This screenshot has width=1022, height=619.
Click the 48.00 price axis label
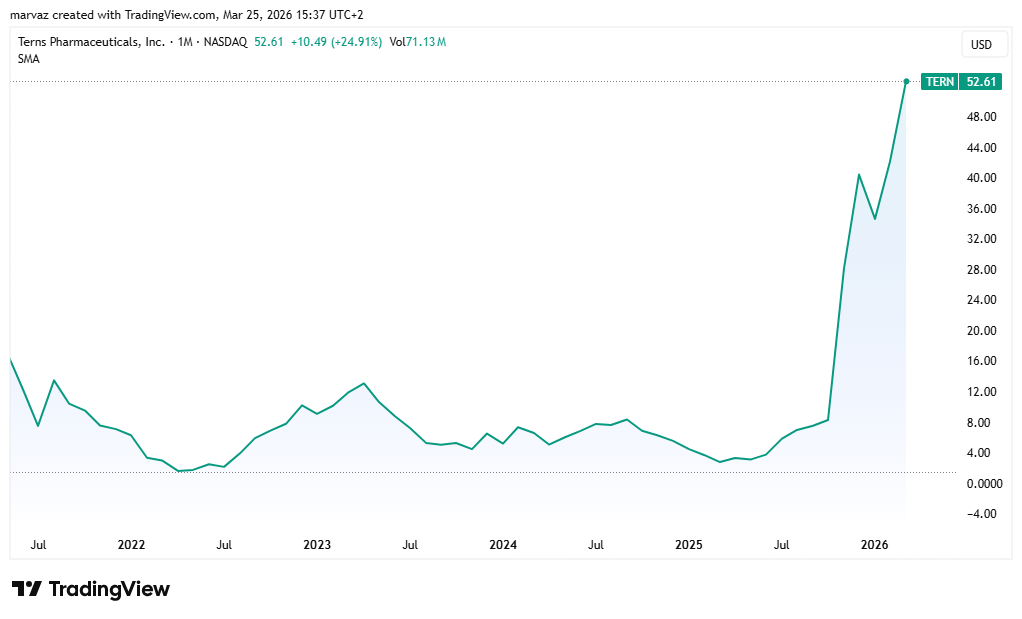coord(982,117)
